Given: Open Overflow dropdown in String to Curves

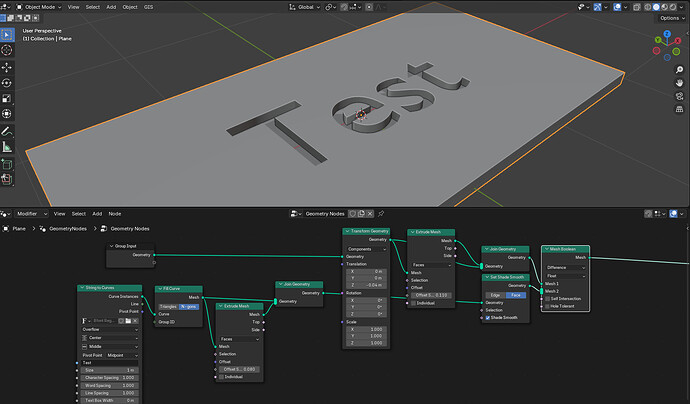Looking at the screenshot, I should coord(110,330).
